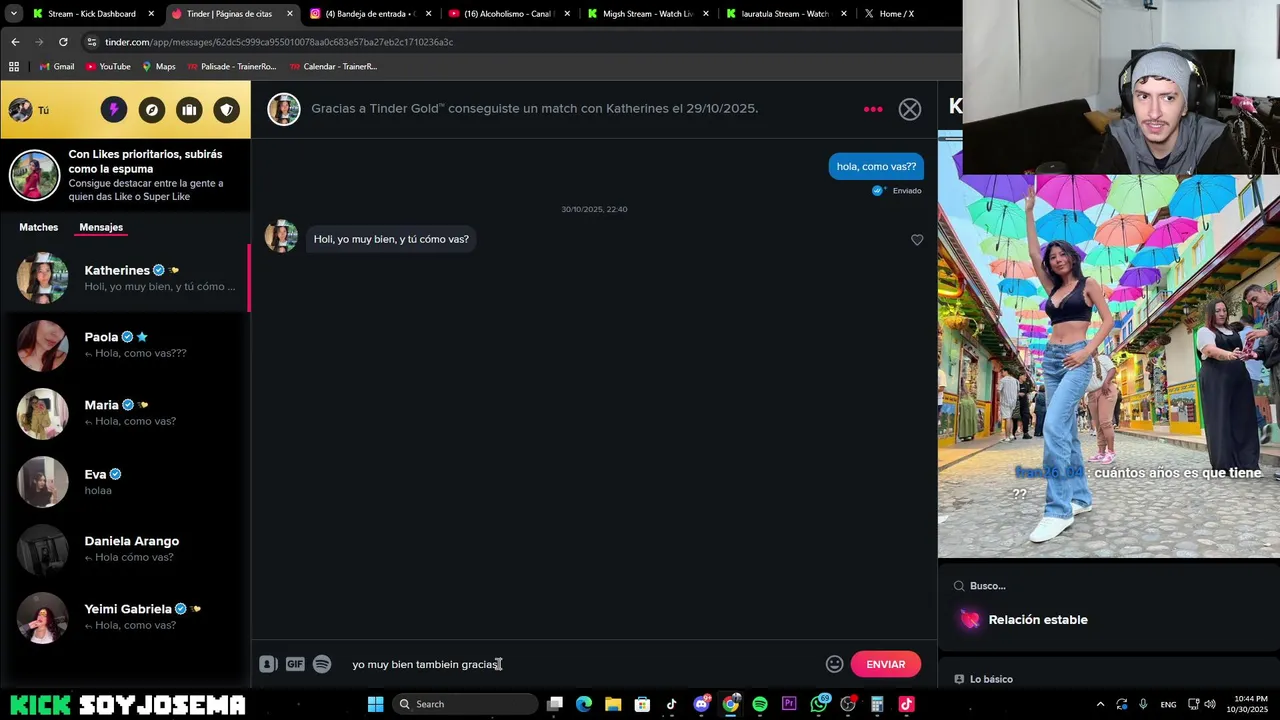
Task: Open Spotify from taskbar
Action: pos(760,704)
